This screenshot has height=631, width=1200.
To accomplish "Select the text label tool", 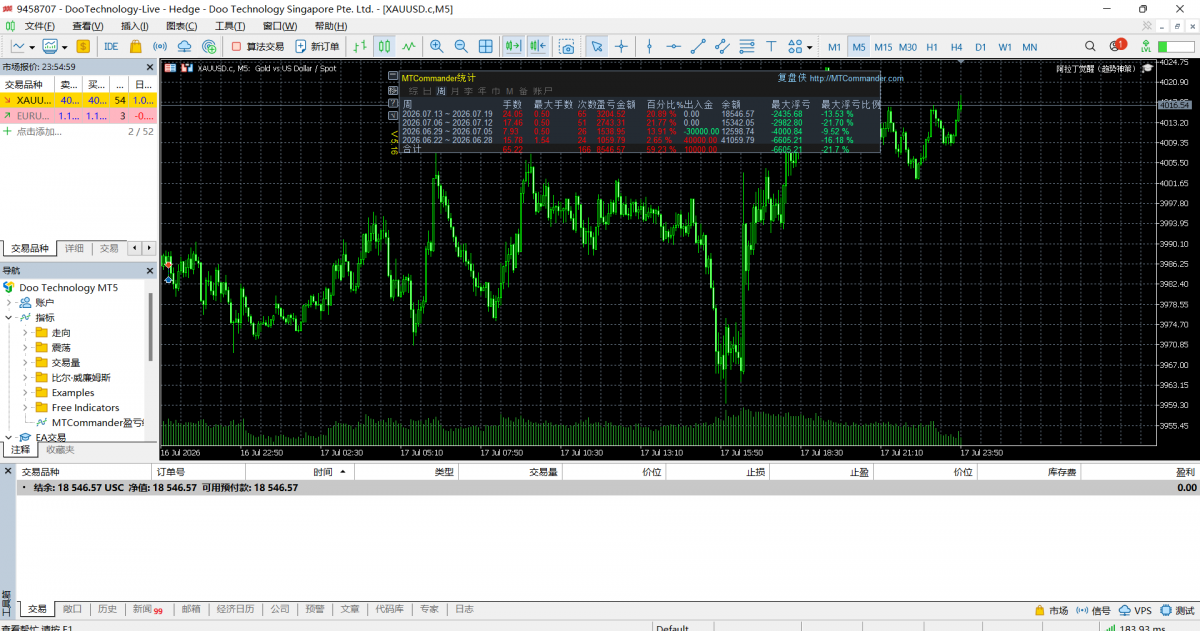I will [771, 46].
